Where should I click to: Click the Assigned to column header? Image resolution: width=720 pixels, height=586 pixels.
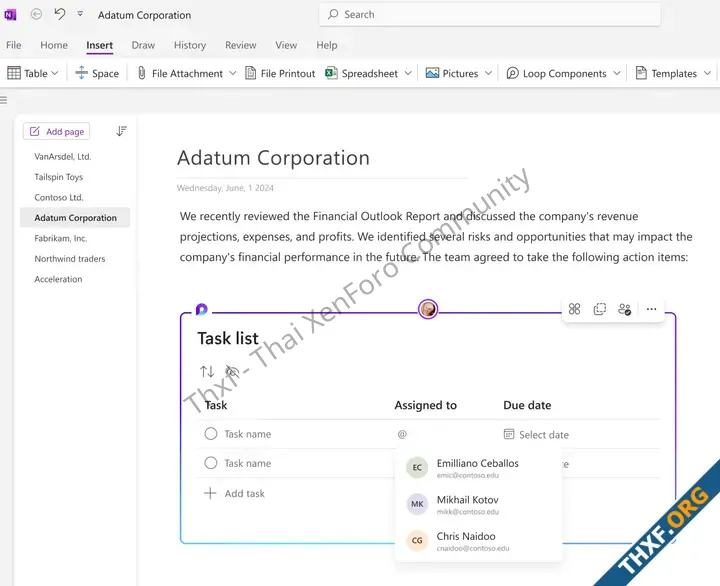click(426, 405)
